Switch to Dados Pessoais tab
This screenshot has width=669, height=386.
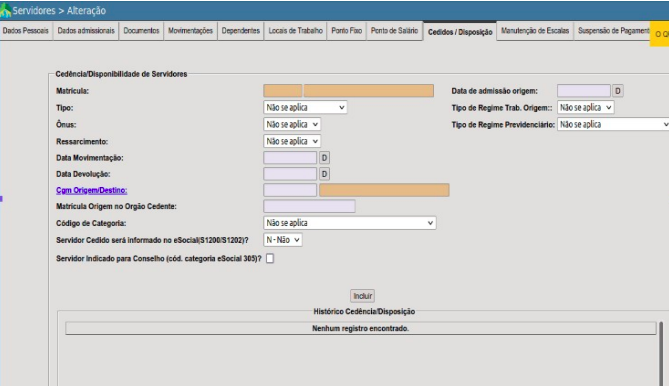[26, 31]
